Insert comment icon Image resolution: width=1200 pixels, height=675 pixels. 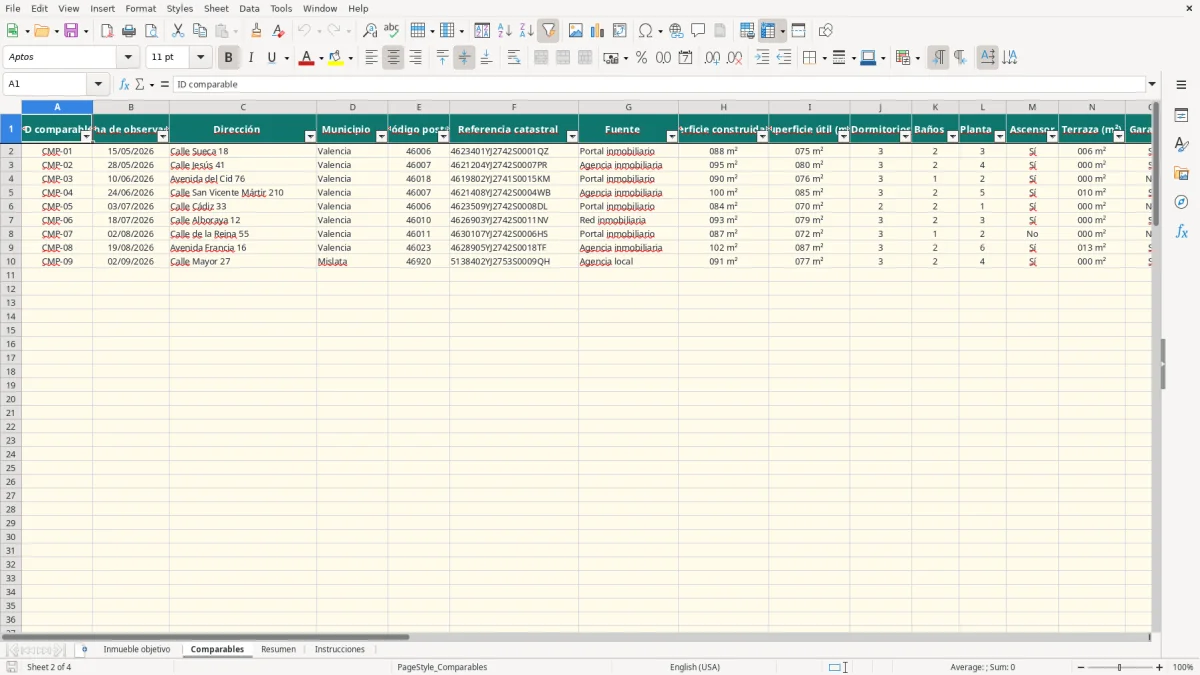(x=698, y=31)
